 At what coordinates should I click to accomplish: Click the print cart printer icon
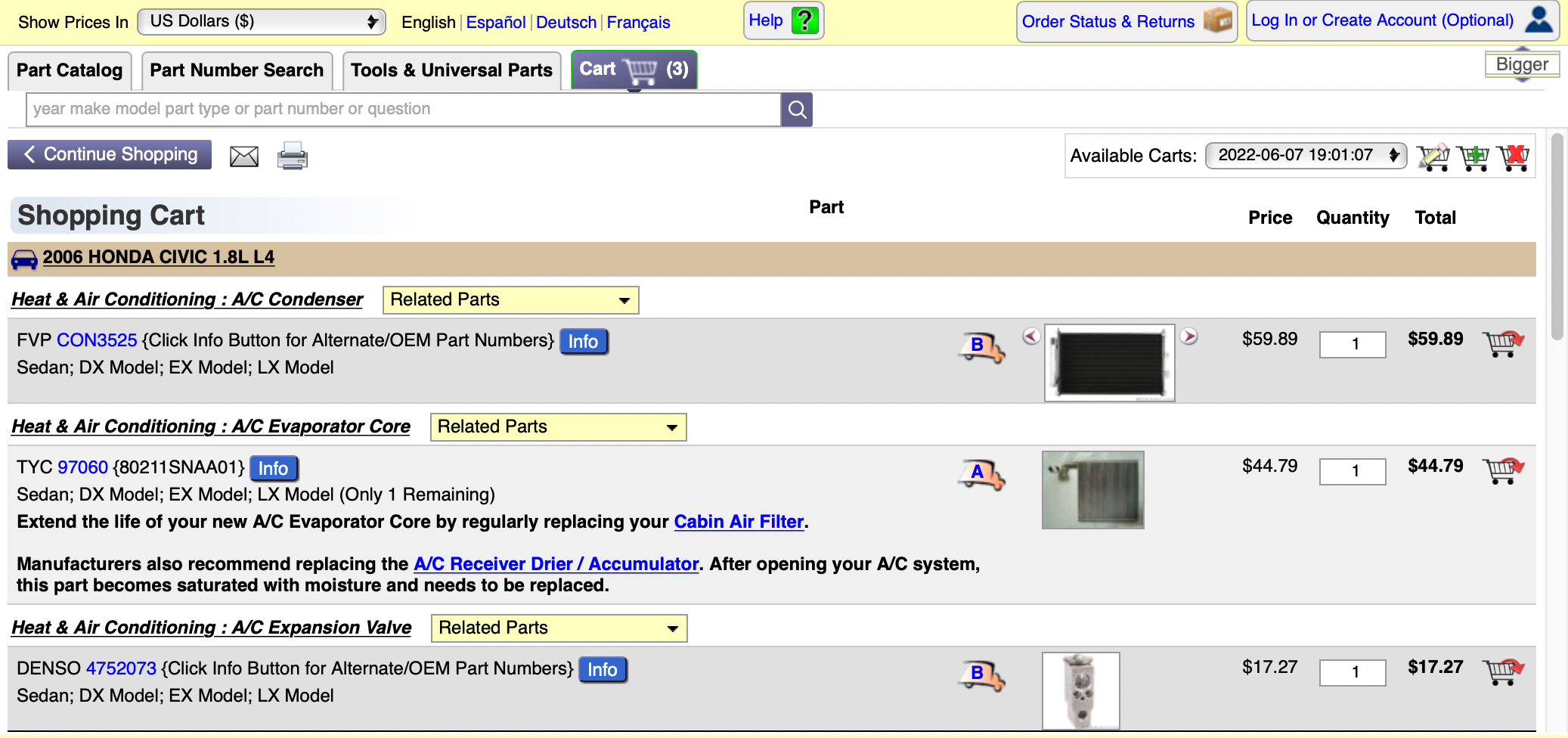pyautogui.click(x=293, y=156)
